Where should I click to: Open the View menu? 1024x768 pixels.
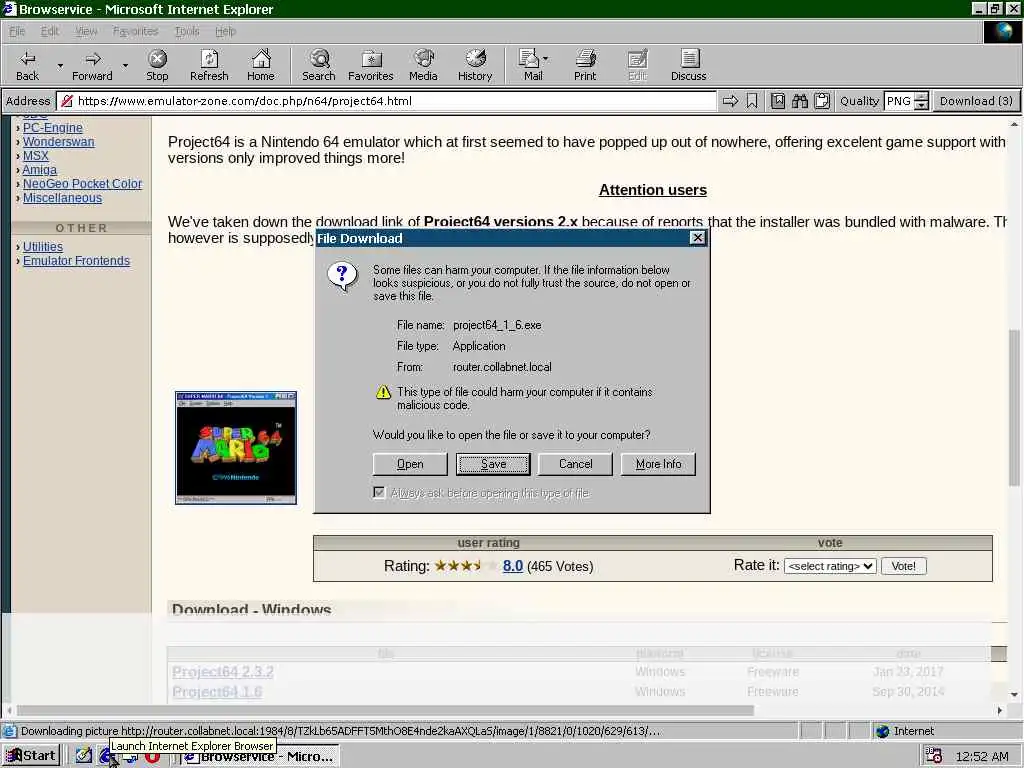pos(86,31)
